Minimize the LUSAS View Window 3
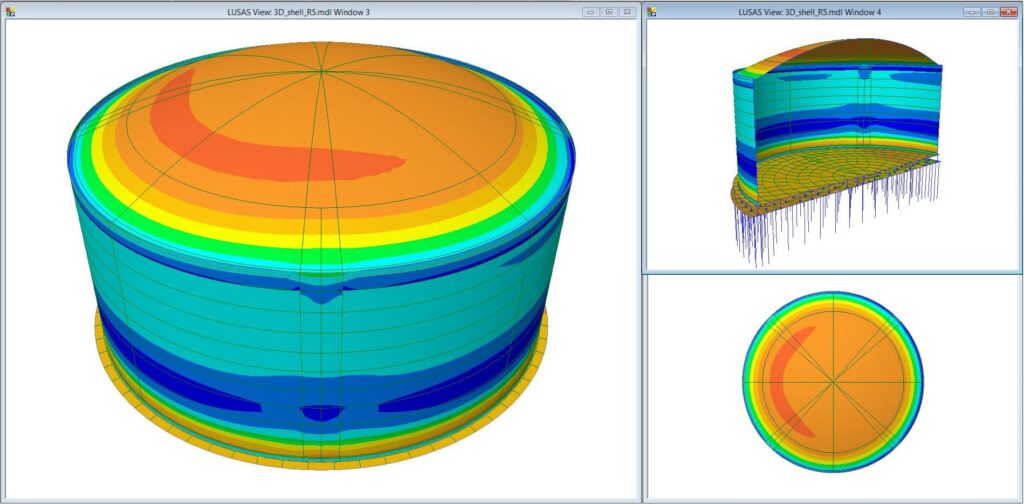The width and height of the screenshot is (1024, 504). point(590,12)
